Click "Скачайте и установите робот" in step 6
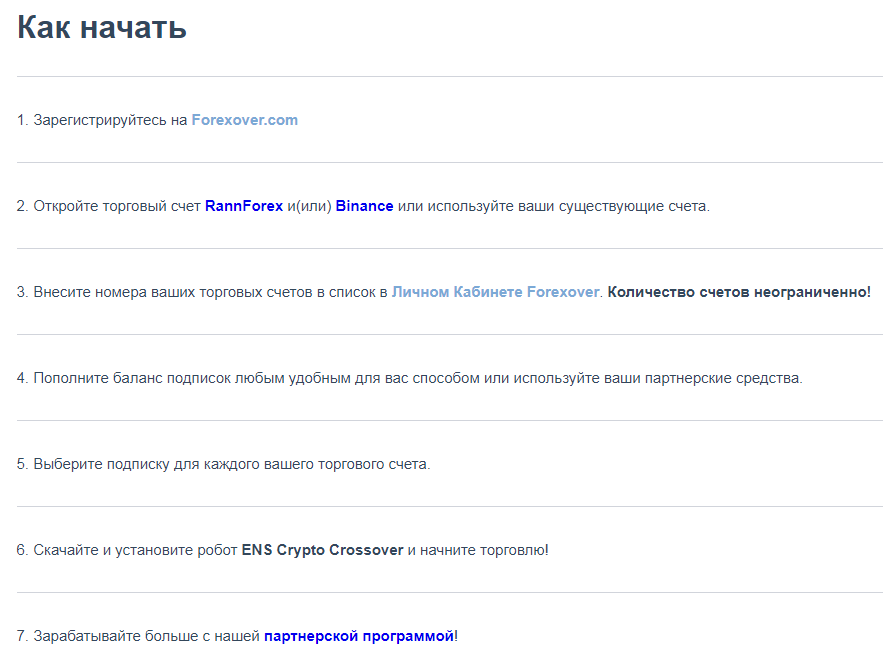 click(136, 550)
